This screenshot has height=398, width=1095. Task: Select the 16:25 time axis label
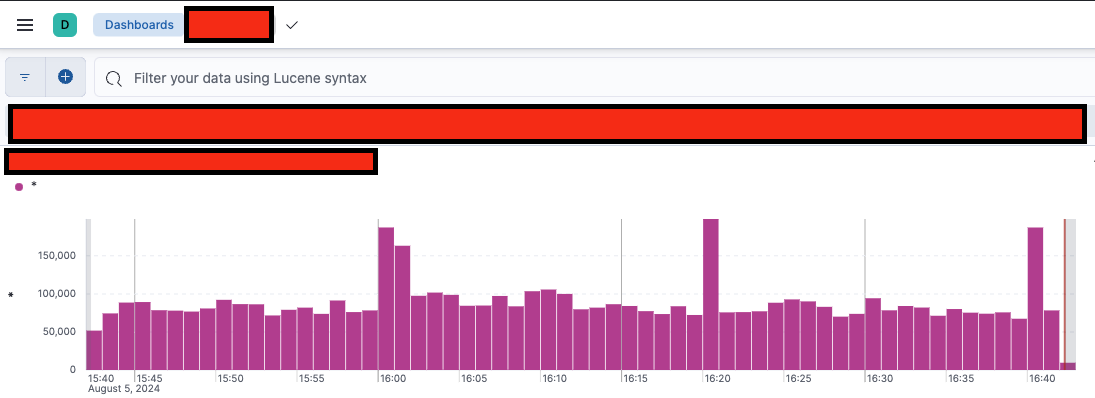coord(799,378)
